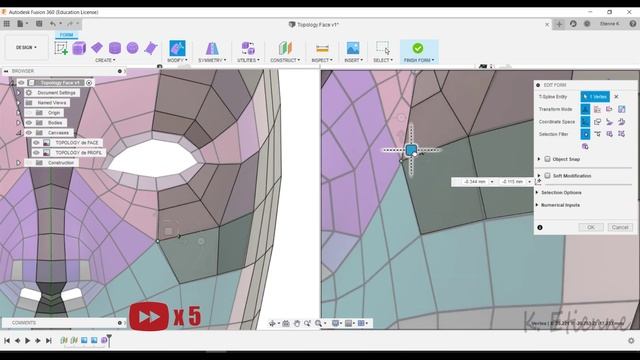Select the vertex Selection Filter icon
This screenshot has height=360, width=640.
point(585,134)
